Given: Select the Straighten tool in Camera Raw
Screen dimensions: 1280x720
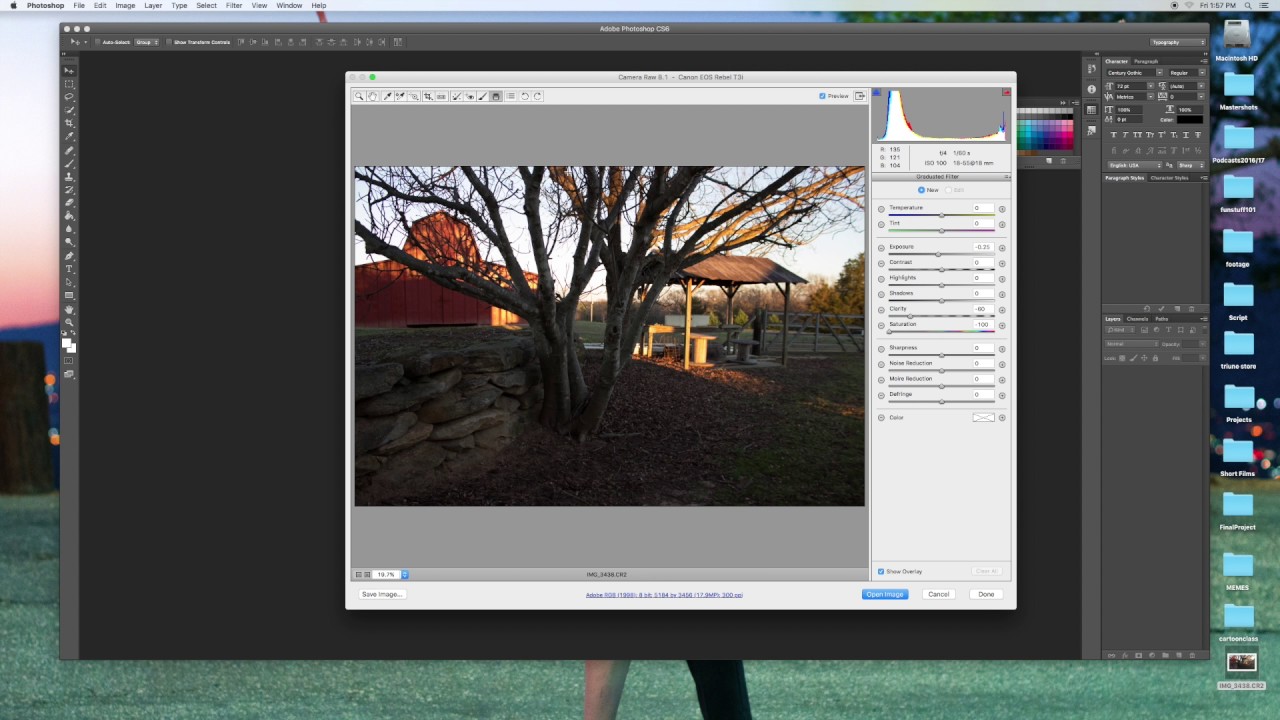Looking at the screenshot, I should point(441,96).
